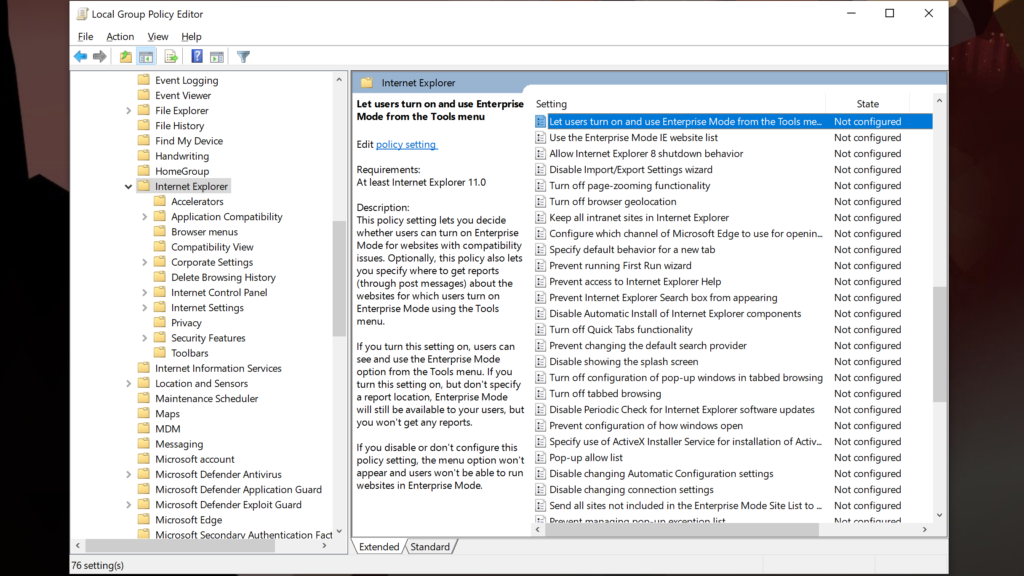This screenshot has height=576, width=1024.
Task: Select the Compatibility View folder
Action: (212, 247)
